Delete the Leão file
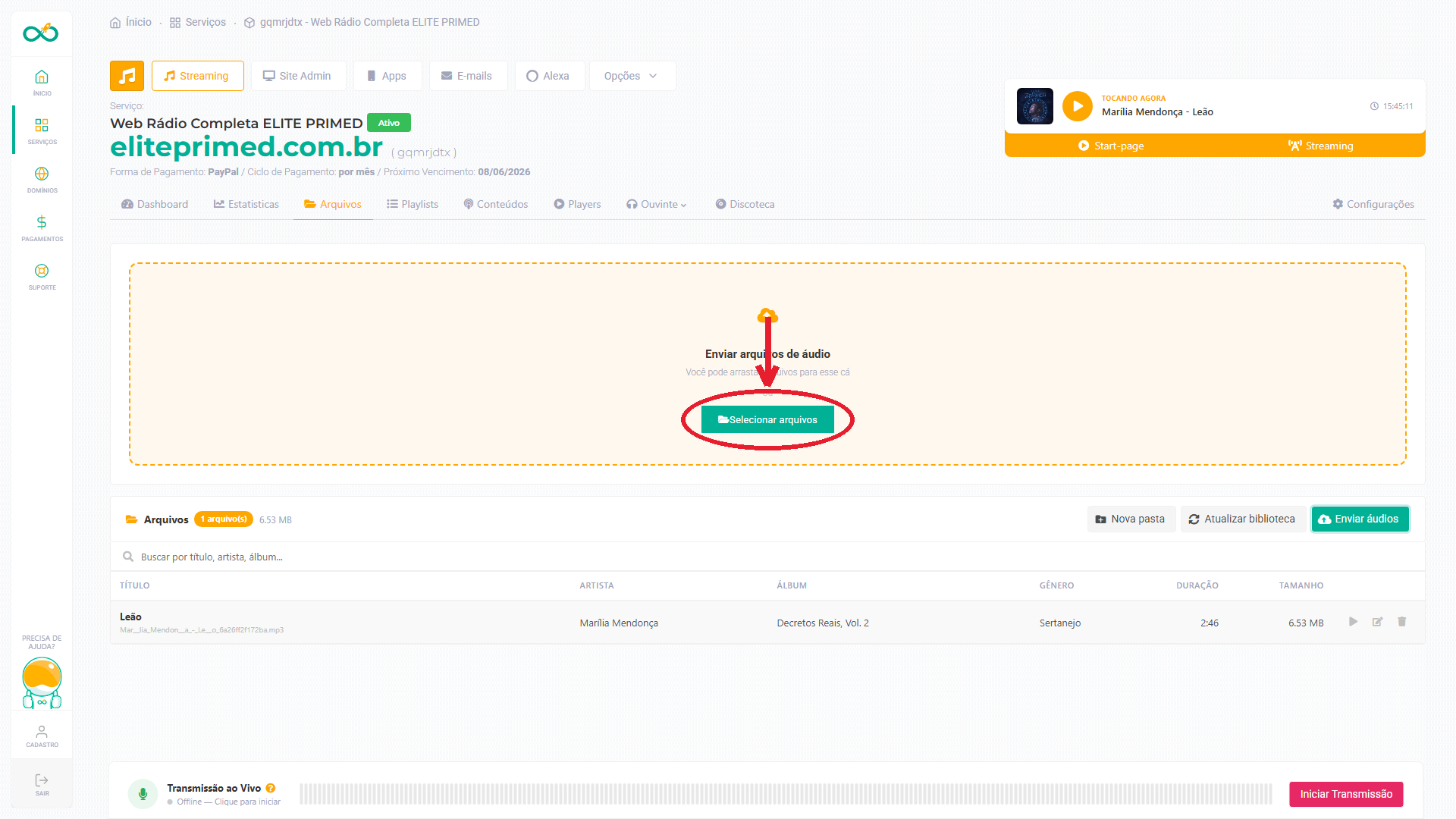 pos(1401,622)
